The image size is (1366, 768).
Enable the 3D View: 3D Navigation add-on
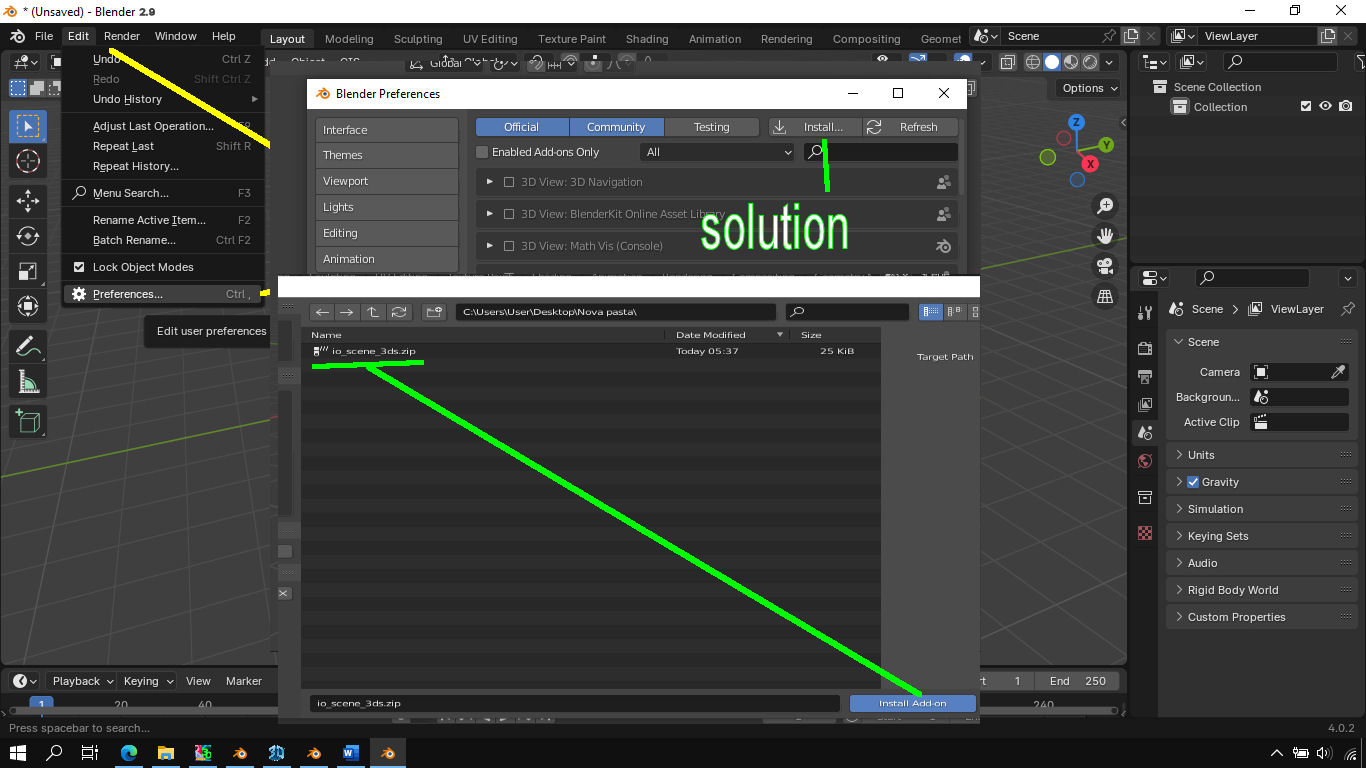pyautogui.click(x=509, y=183)
